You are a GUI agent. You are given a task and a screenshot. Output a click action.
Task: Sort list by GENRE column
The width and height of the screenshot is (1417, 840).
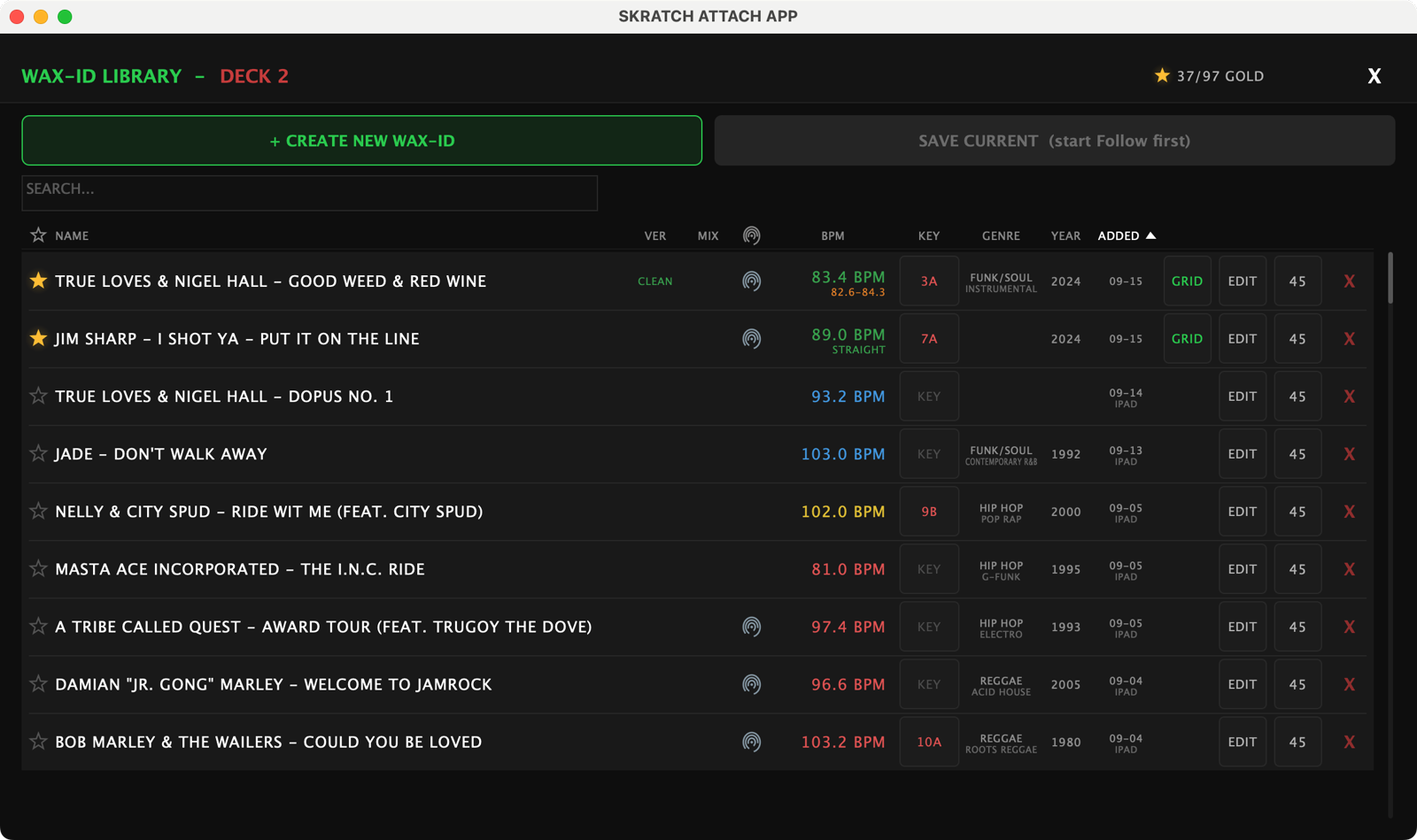click(x=1001, y=236)
